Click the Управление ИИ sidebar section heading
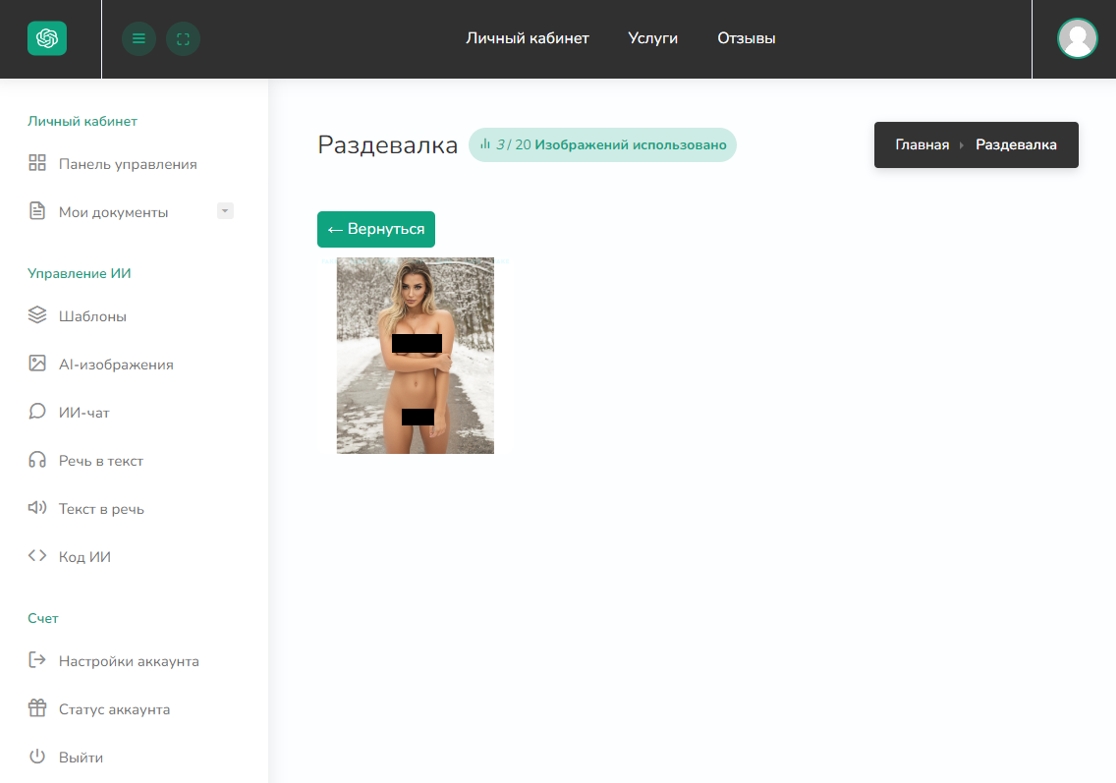This screenshot has width=1116, height=783. (x=79, y=274)
